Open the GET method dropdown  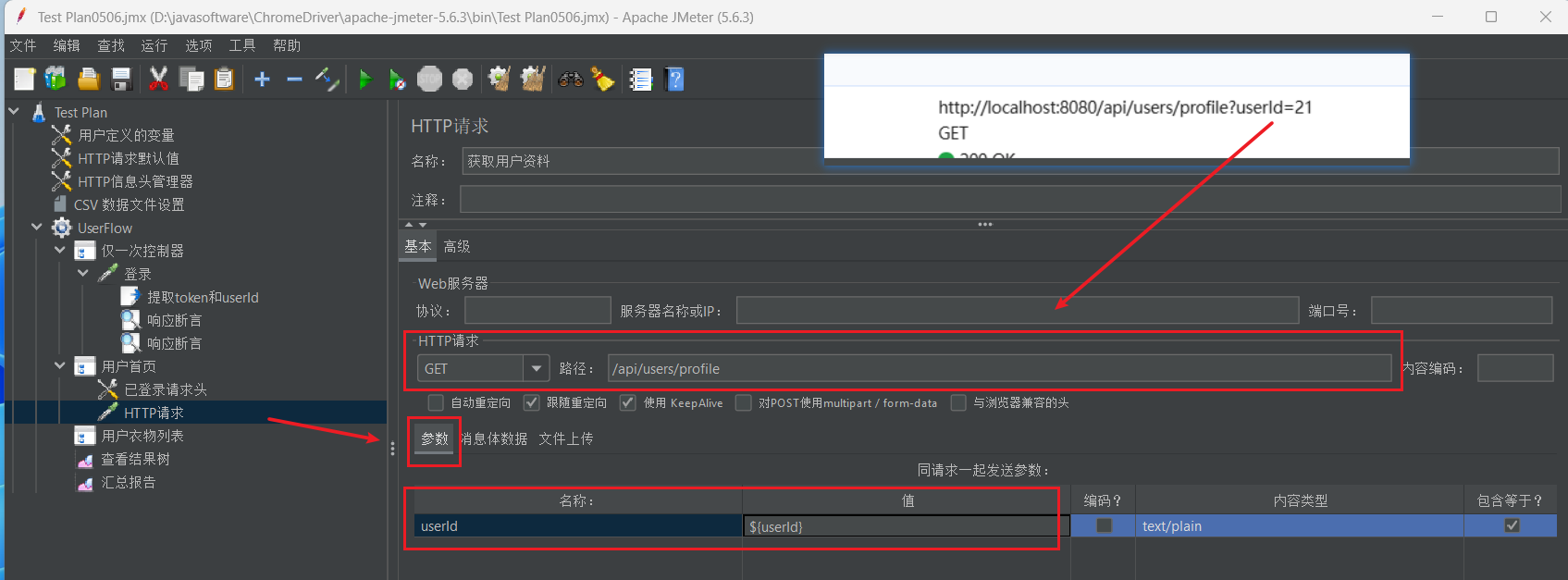point(536,368)
